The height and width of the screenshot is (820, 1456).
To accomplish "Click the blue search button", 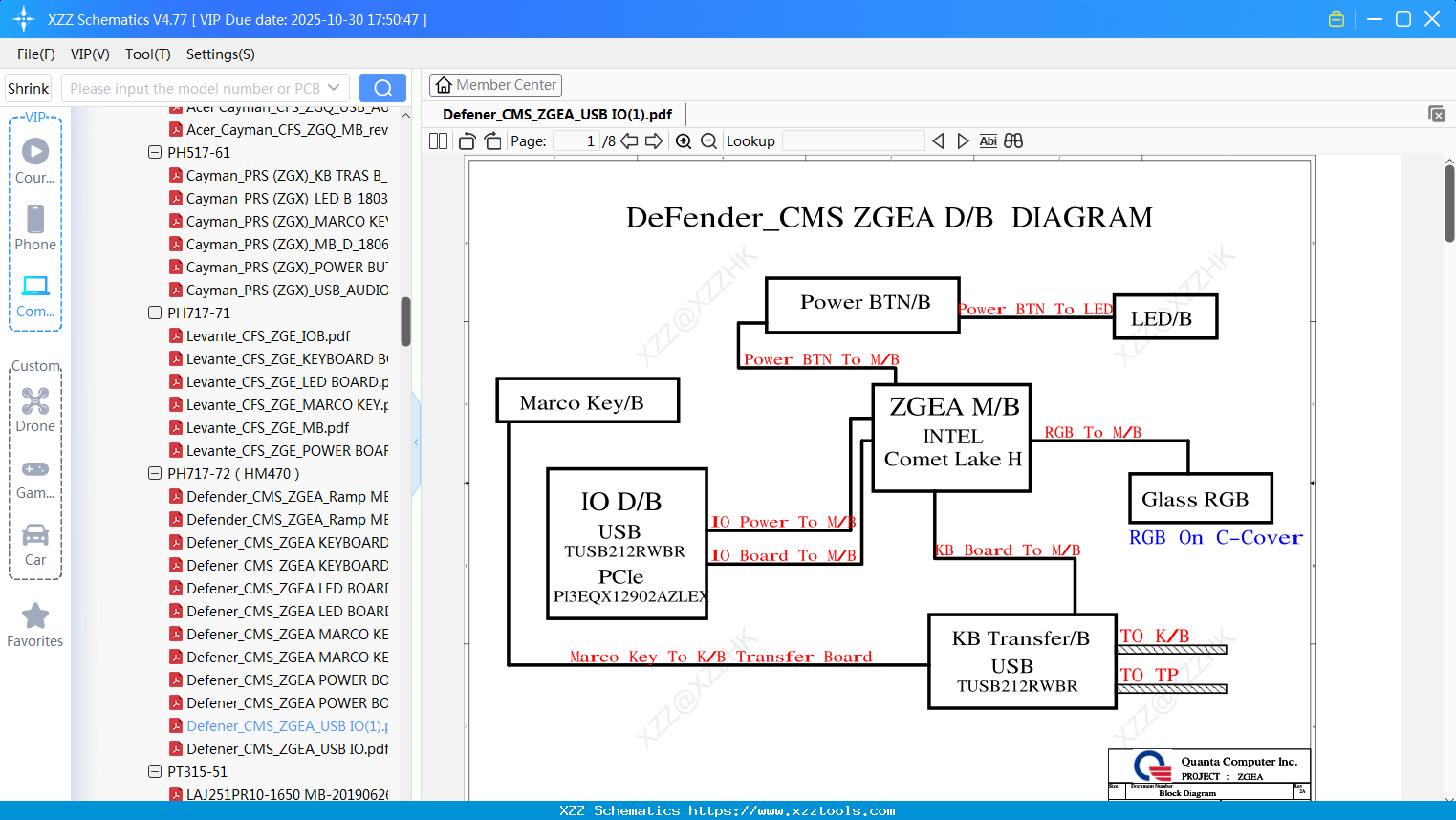I will coord(382,88).
